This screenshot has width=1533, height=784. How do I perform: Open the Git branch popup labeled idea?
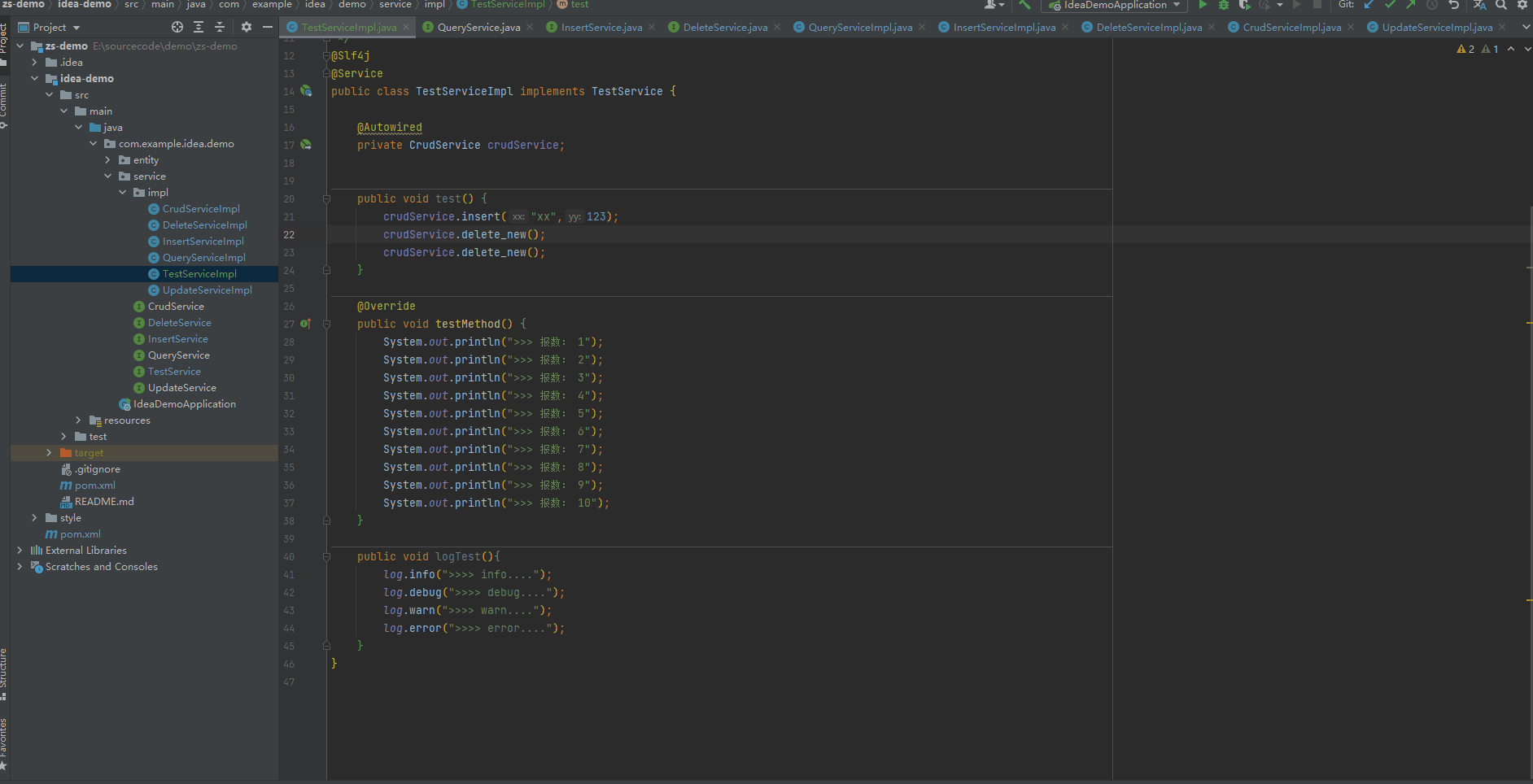point(315,5)
